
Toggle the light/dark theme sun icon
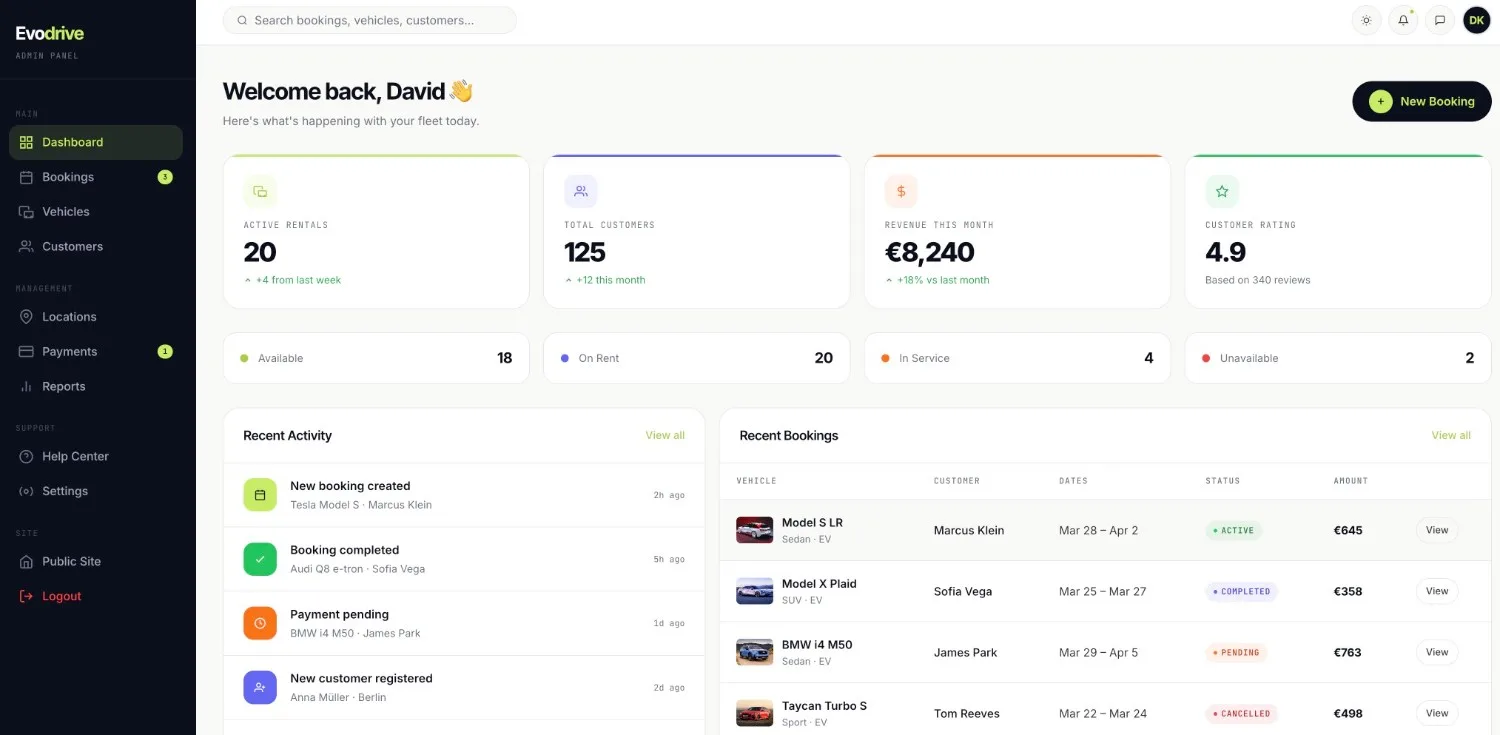1366,20
